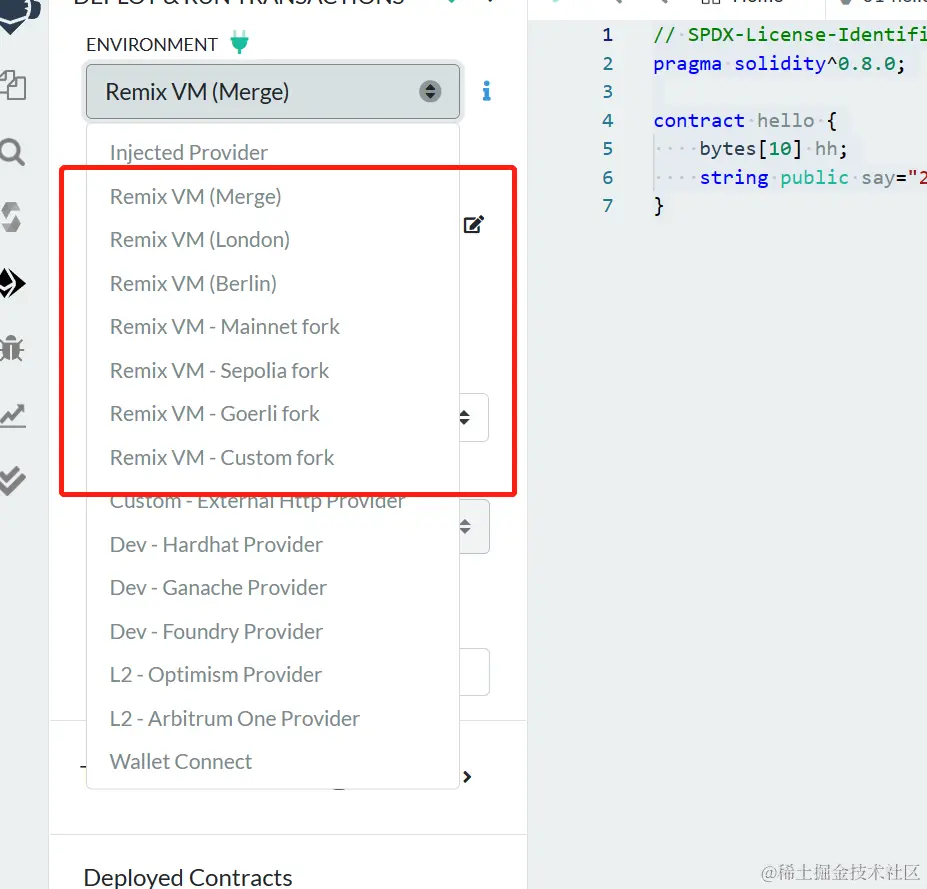Click the 'string public say' code line
This screenshot has height=889, width=927.
(813, 177)
